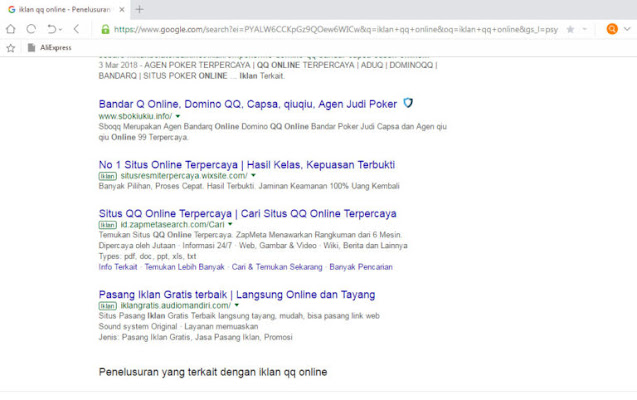The height and width of the screenshot is (400, 637).
Task: Click Iklan badge beside situsresmiterpercaya.wixsite.com
Action: [x=108, y=176]
